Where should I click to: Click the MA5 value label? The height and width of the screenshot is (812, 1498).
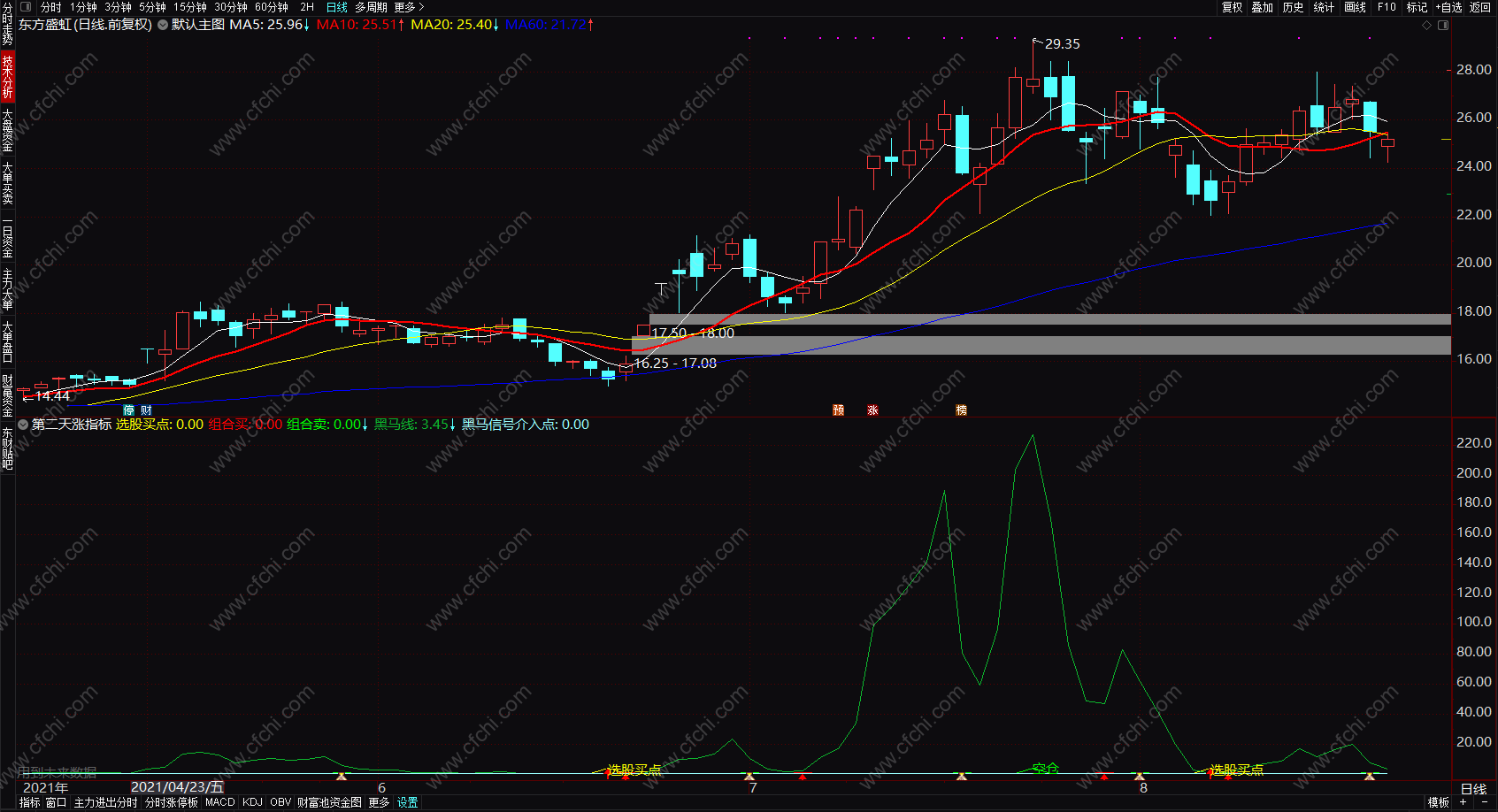click(269, 25)
